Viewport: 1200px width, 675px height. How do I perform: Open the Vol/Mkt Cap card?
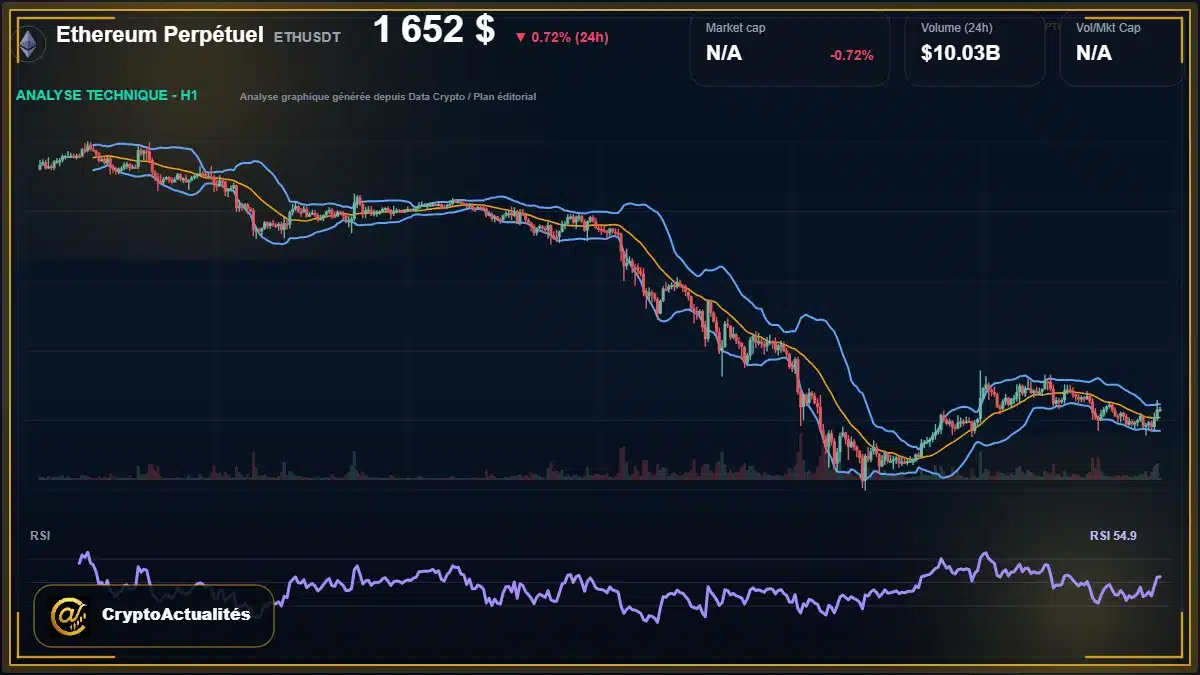(1120, 49)
